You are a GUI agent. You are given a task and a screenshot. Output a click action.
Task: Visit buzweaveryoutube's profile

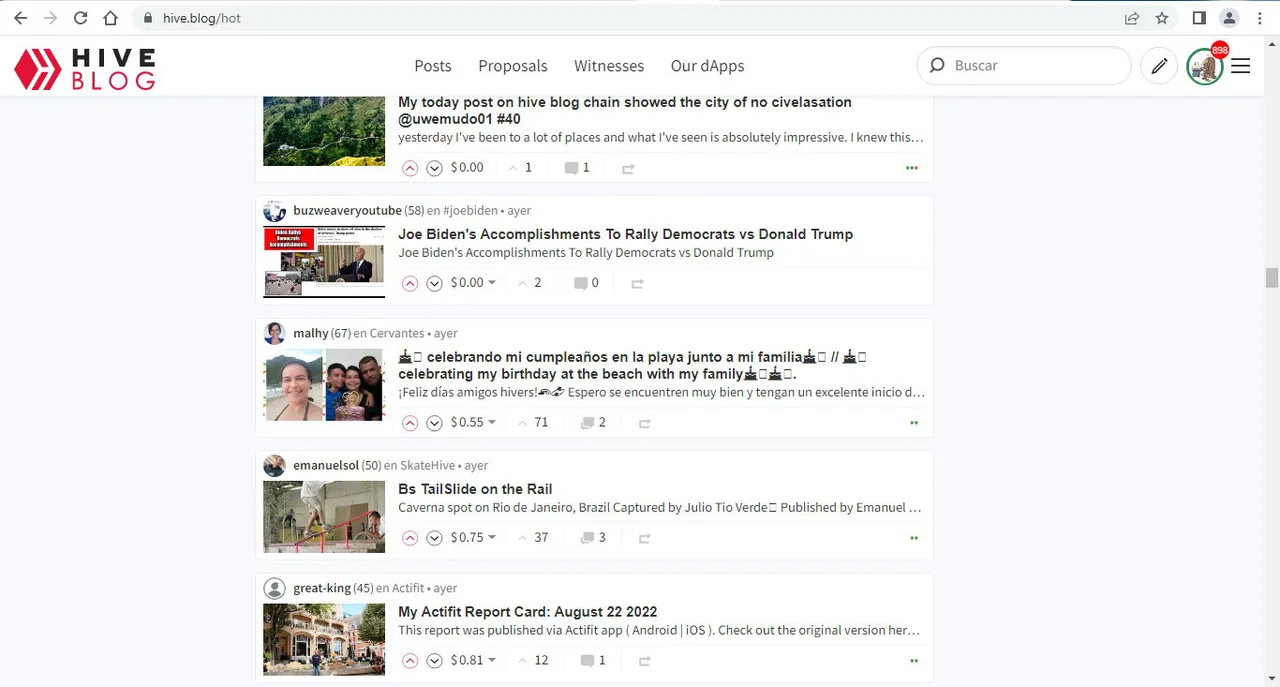347,211
